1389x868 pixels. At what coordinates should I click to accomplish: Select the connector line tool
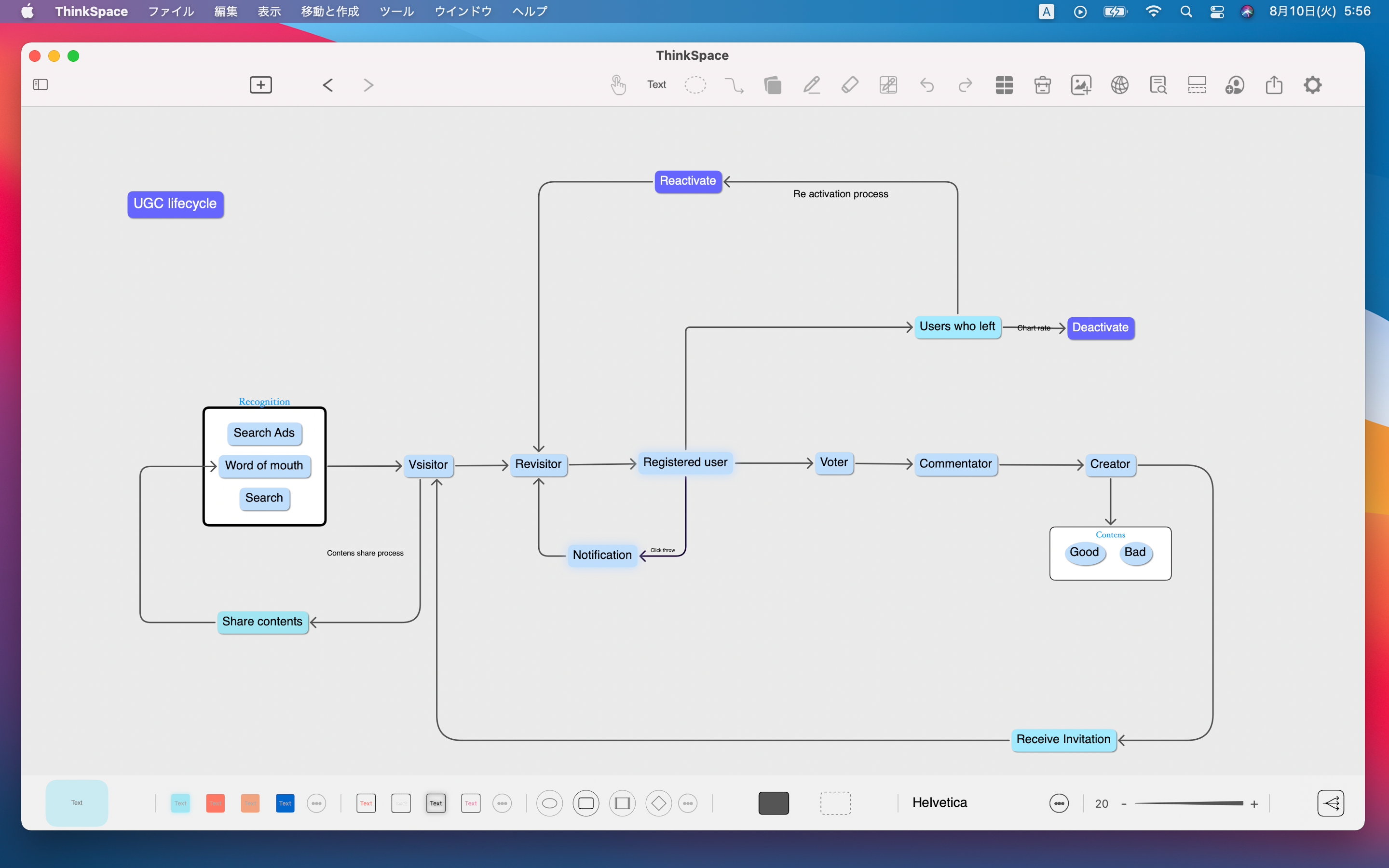click(734, 85)
